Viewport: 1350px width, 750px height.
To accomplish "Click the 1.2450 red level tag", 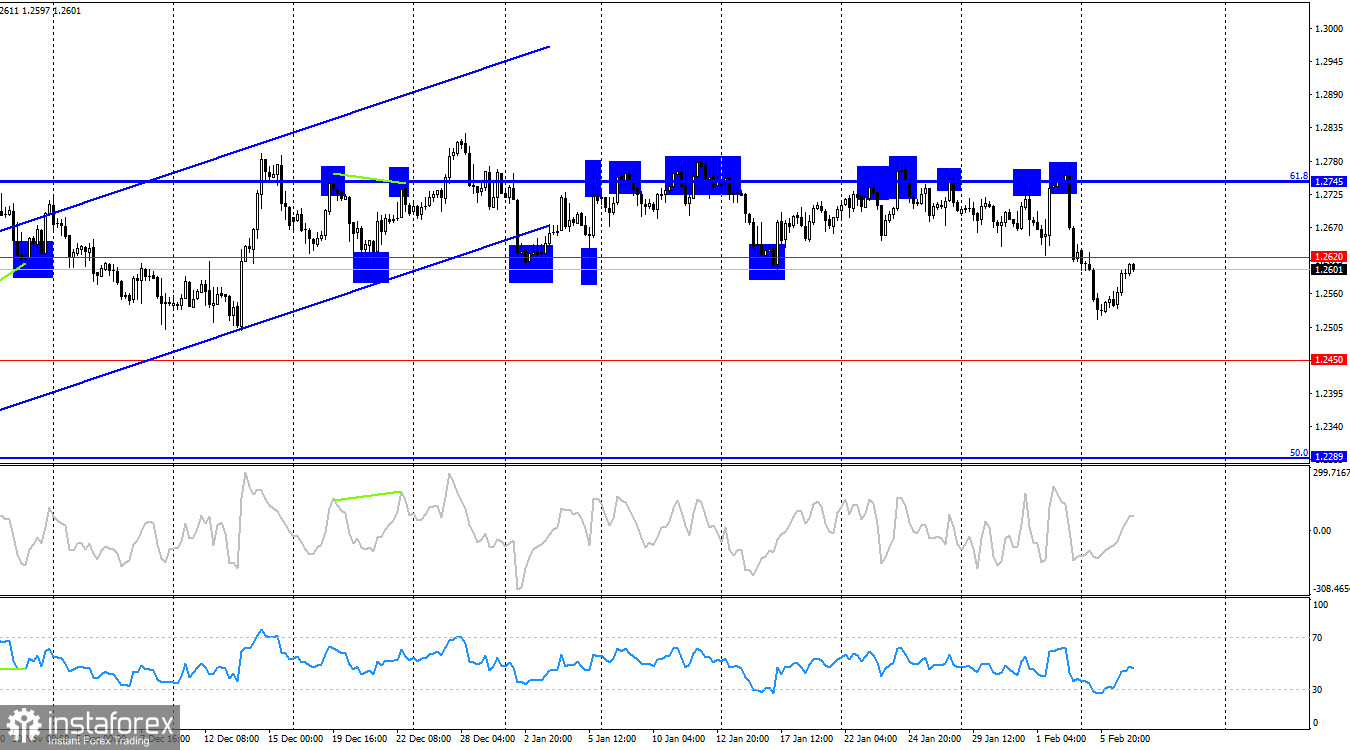I will [1329, 359].
